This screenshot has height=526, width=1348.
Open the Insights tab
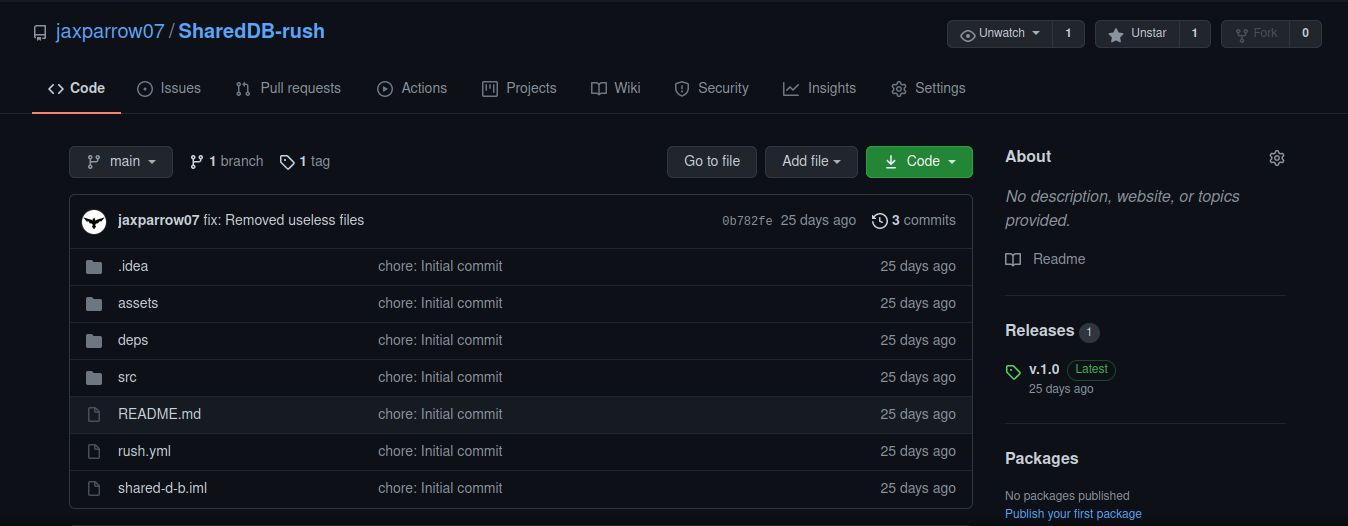tap(819, 88)
